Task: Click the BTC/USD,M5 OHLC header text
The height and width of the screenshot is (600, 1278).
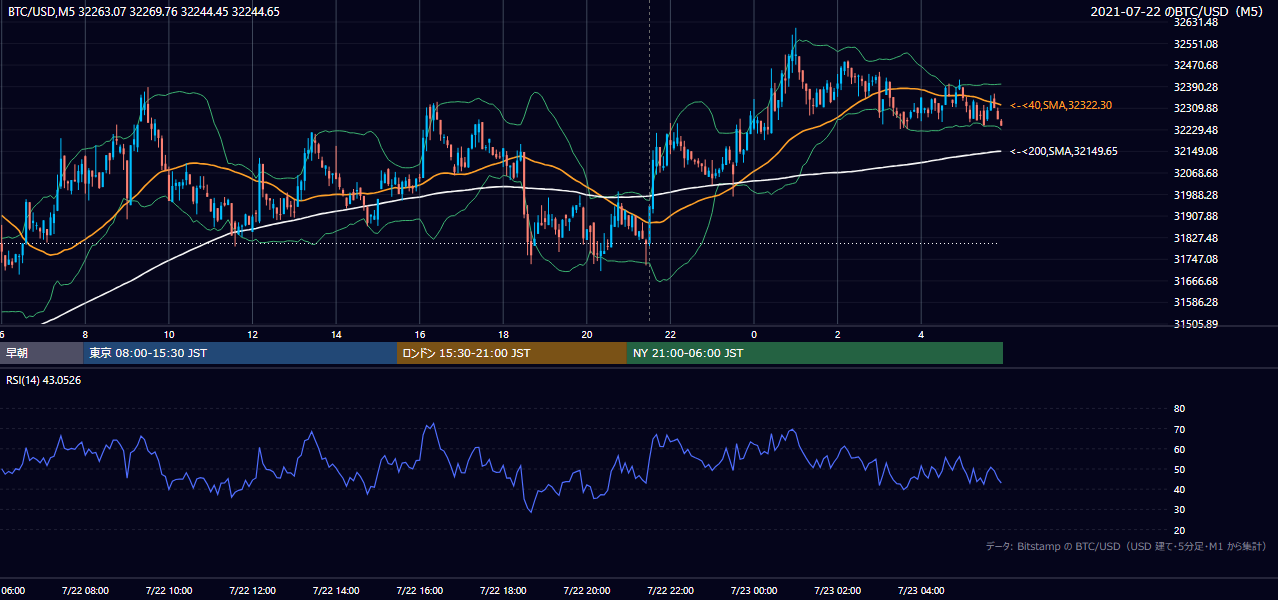Action: point(144,12)
